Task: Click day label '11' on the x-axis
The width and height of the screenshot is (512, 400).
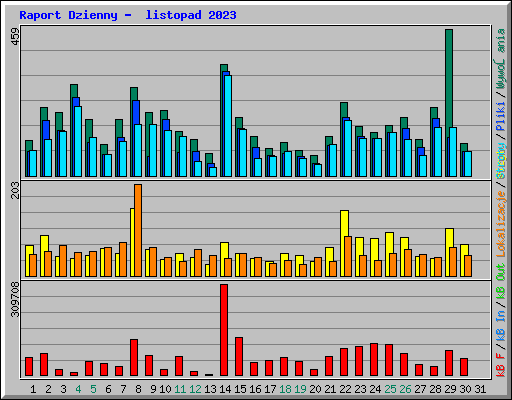Action: click(x=180, y=389)
